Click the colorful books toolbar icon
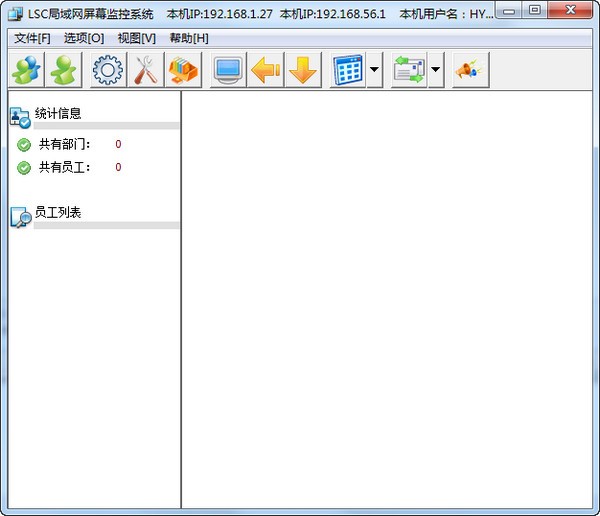Image resolution: width=600 pixels, height=516 pixels. point(183,70)
